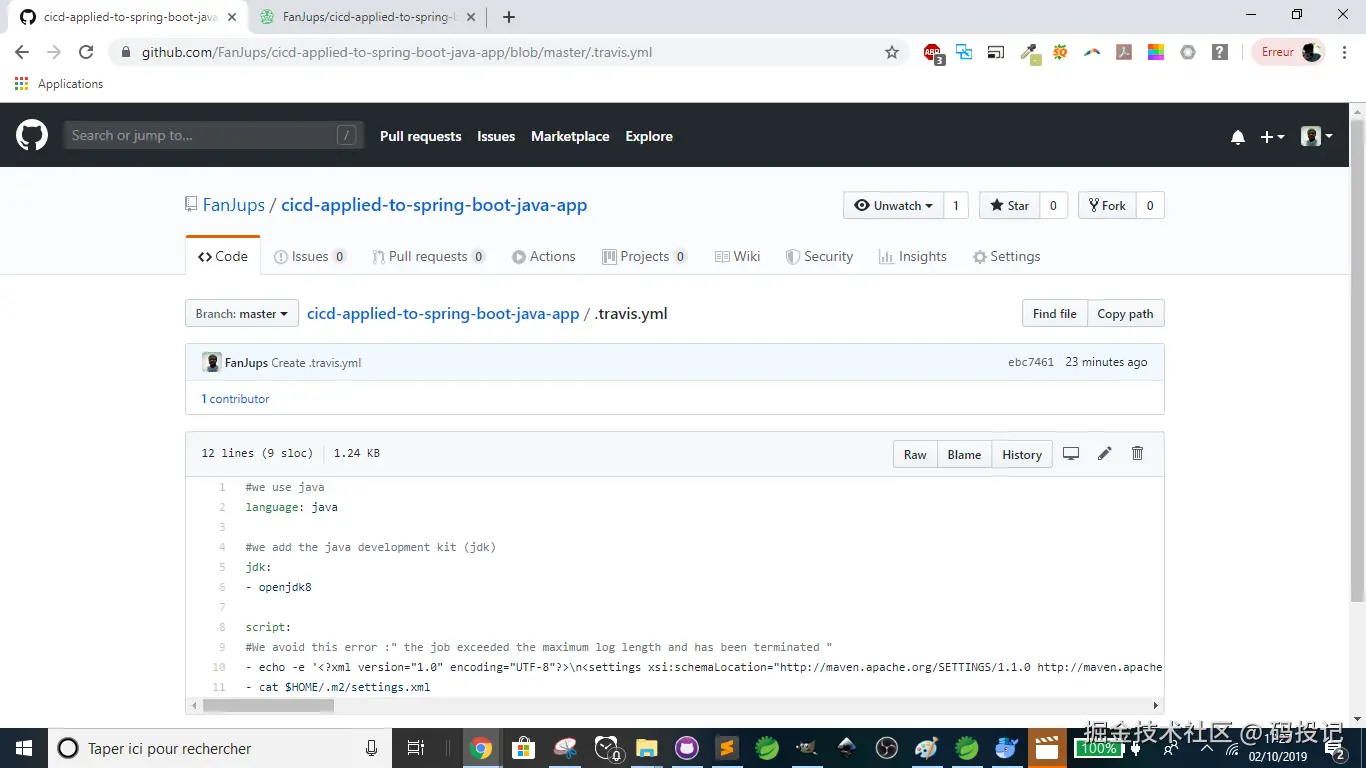This screenshot has height=768, width=1366.
Task: Open the notifications bell
Action: point(1238,137)
